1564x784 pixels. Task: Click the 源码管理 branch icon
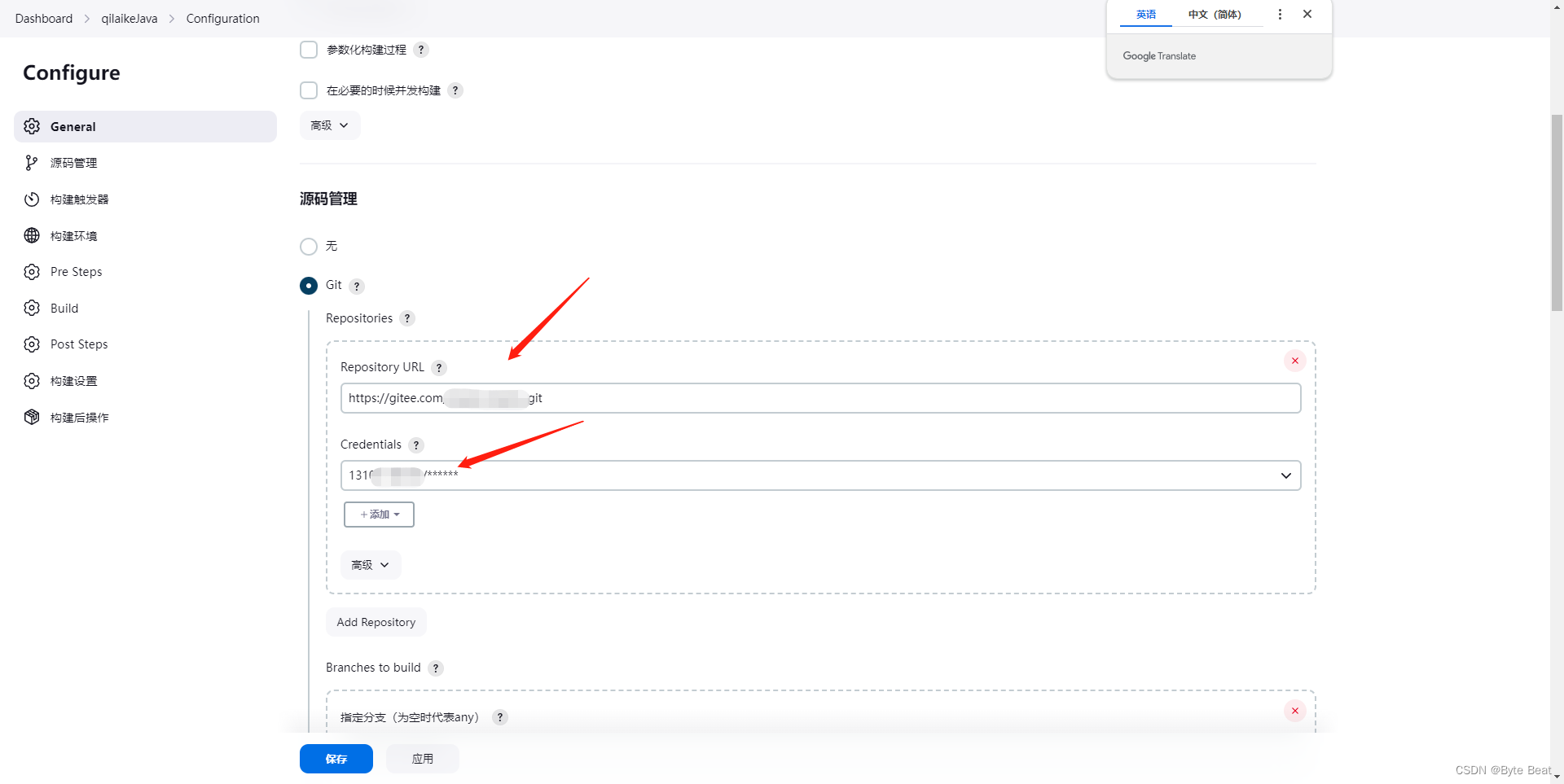tap(32, 163)
